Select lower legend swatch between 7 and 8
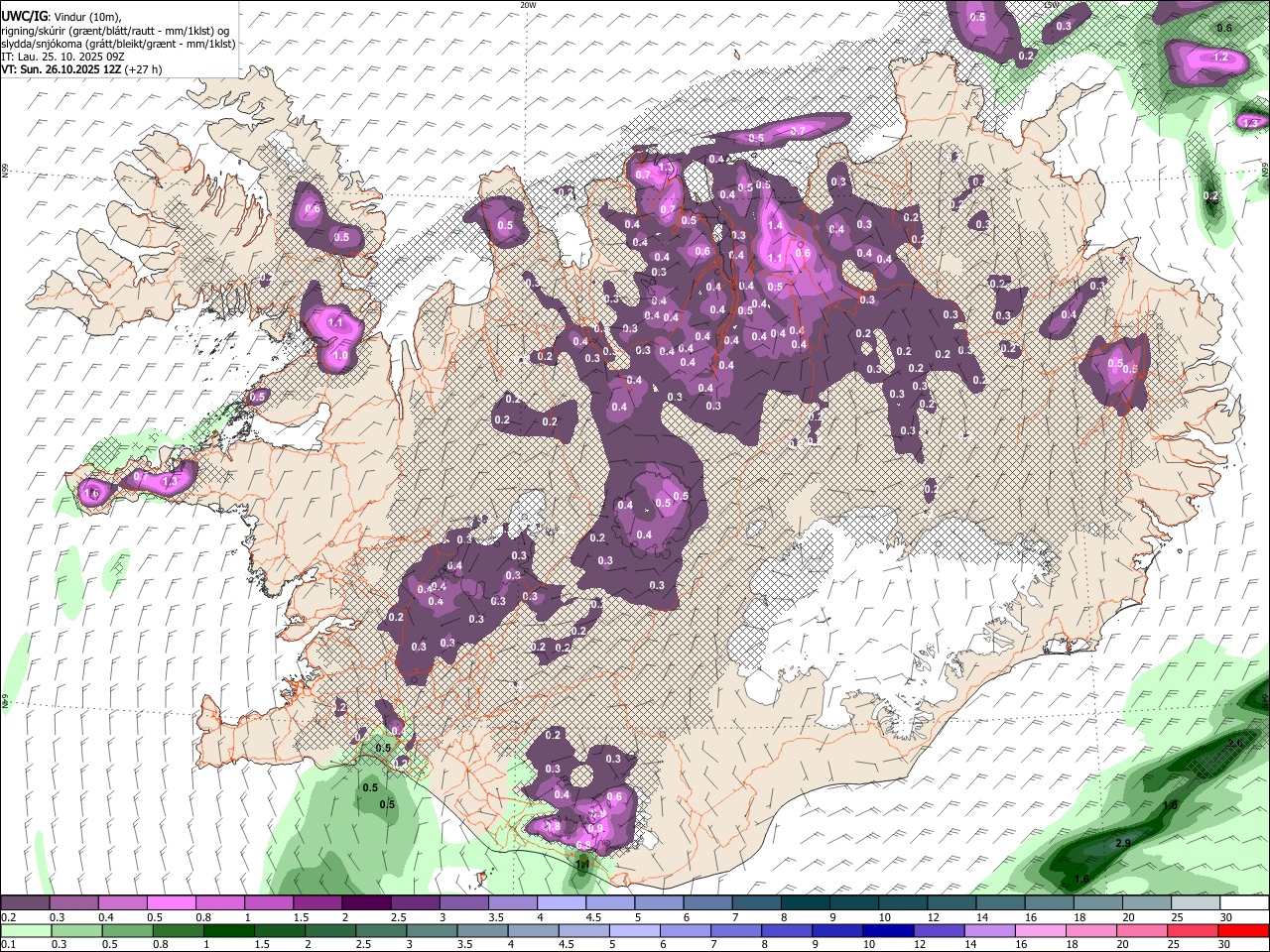The height and width of the screenshot is (952, 1270). click(736, 931)
